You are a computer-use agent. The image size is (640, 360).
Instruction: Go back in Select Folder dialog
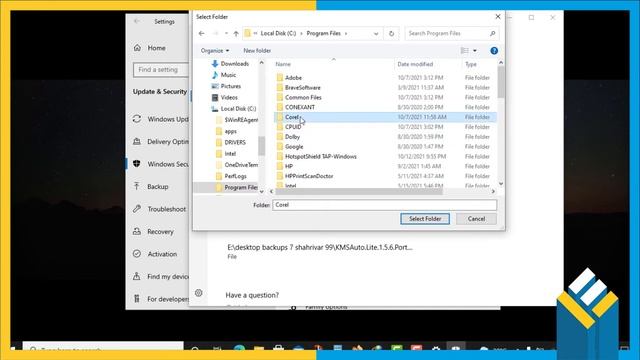point(202,33)
